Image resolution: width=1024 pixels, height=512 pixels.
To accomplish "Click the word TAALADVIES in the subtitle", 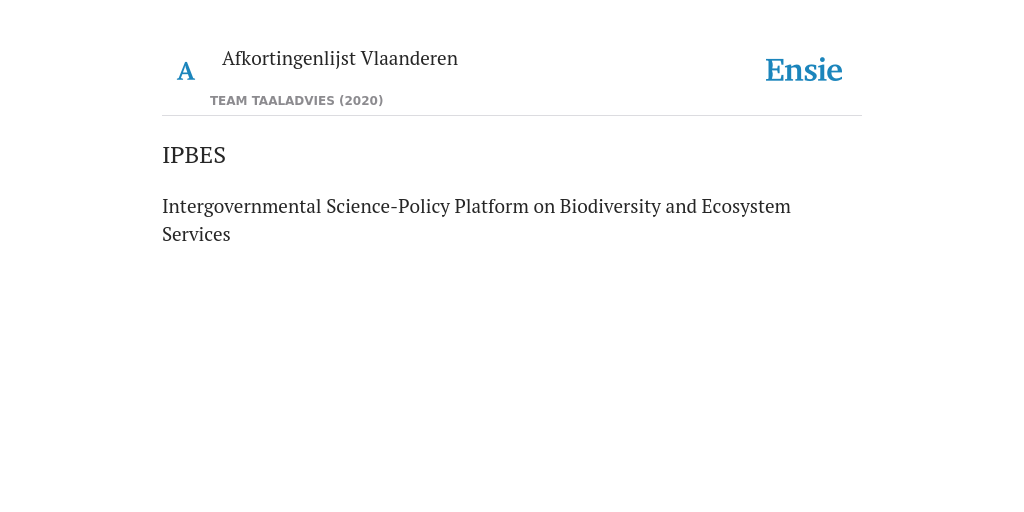I will pyautogui.click(x=293, y=101).
